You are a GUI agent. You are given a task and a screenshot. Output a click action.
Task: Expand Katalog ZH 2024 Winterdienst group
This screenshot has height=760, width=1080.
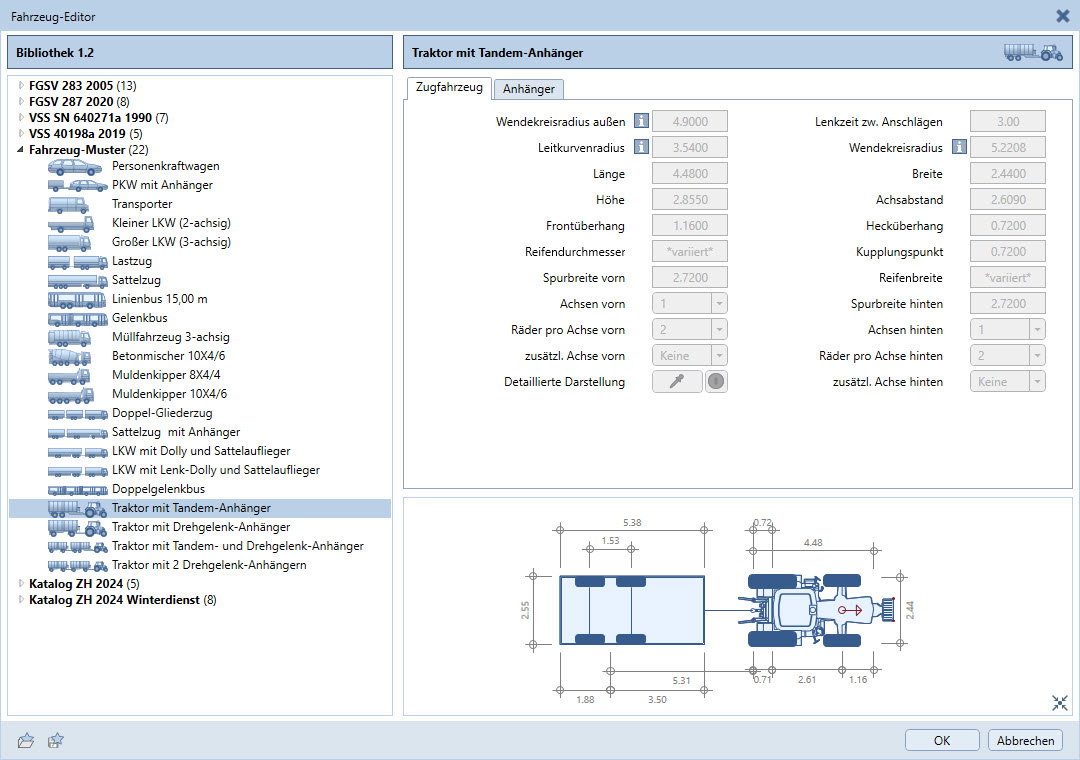[x=21, y=600]
